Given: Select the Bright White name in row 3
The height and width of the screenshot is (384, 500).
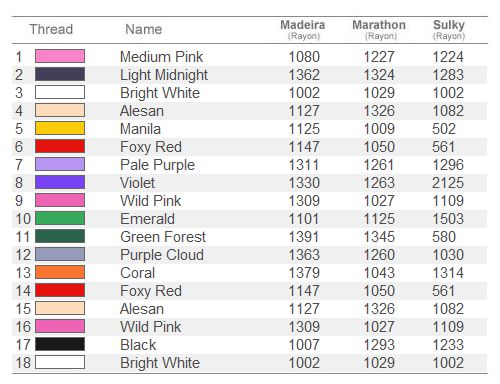Looking at the screenshot, I should [x=160, y=93].
